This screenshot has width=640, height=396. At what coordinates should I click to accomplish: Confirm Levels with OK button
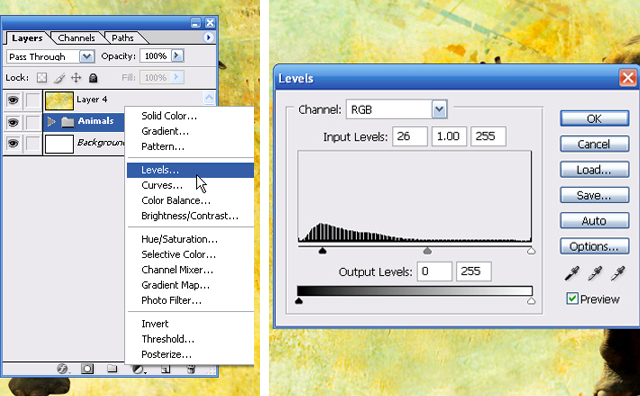click(x=594, y=118)
